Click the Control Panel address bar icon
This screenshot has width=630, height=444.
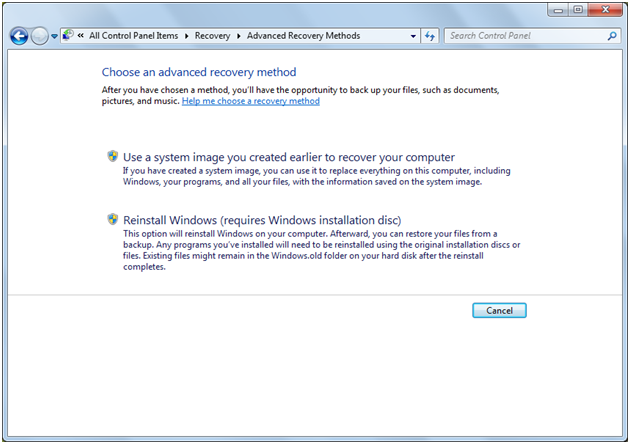(68, 35)
